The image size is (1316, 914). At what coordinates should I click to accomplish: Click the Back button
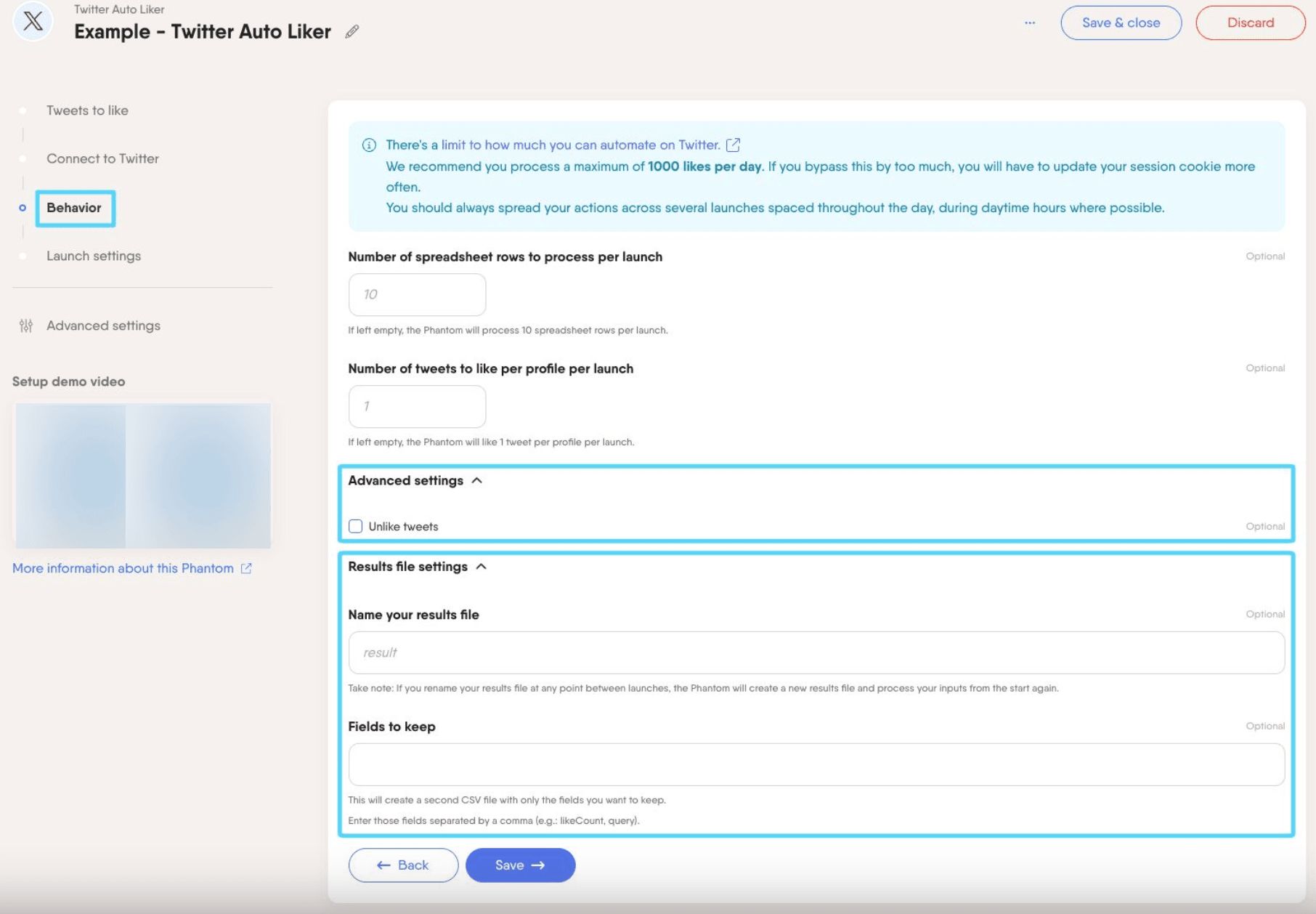coord(403,865)
